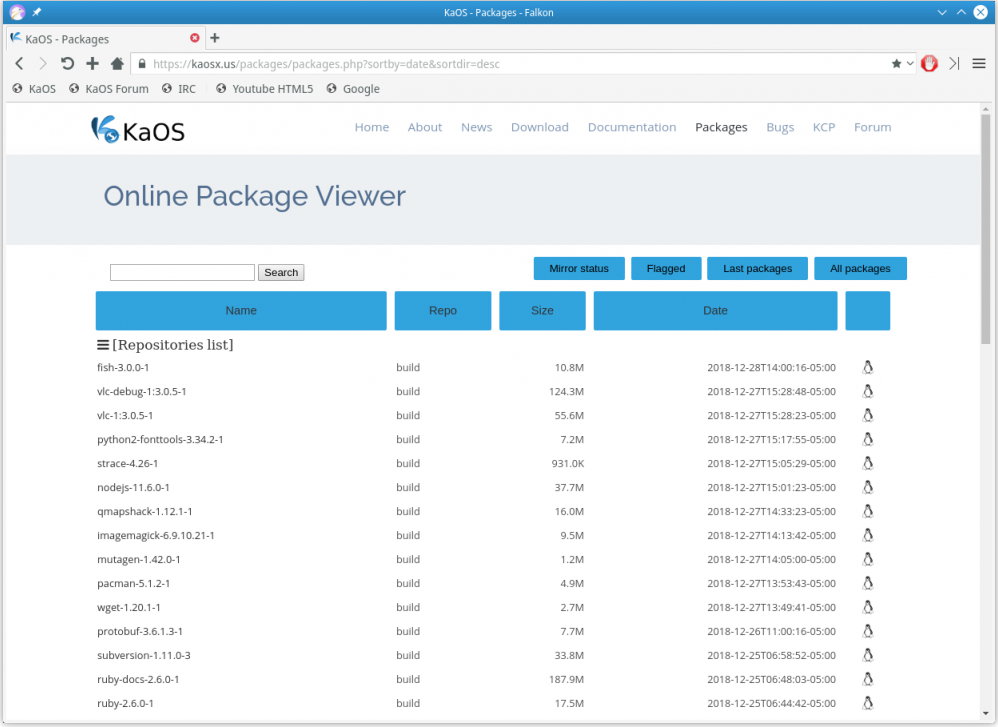This screenshot has height=727, width=998.
Task: Click the lock icon in address bar
Action: pos(142,64)
